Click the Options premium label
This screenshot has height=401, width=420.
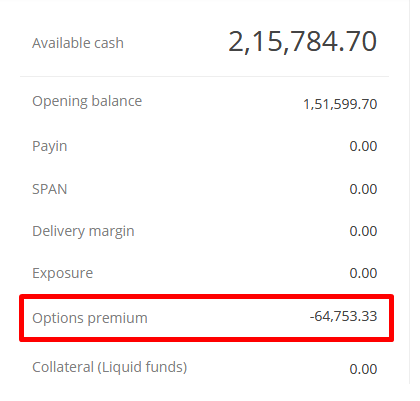90,318
